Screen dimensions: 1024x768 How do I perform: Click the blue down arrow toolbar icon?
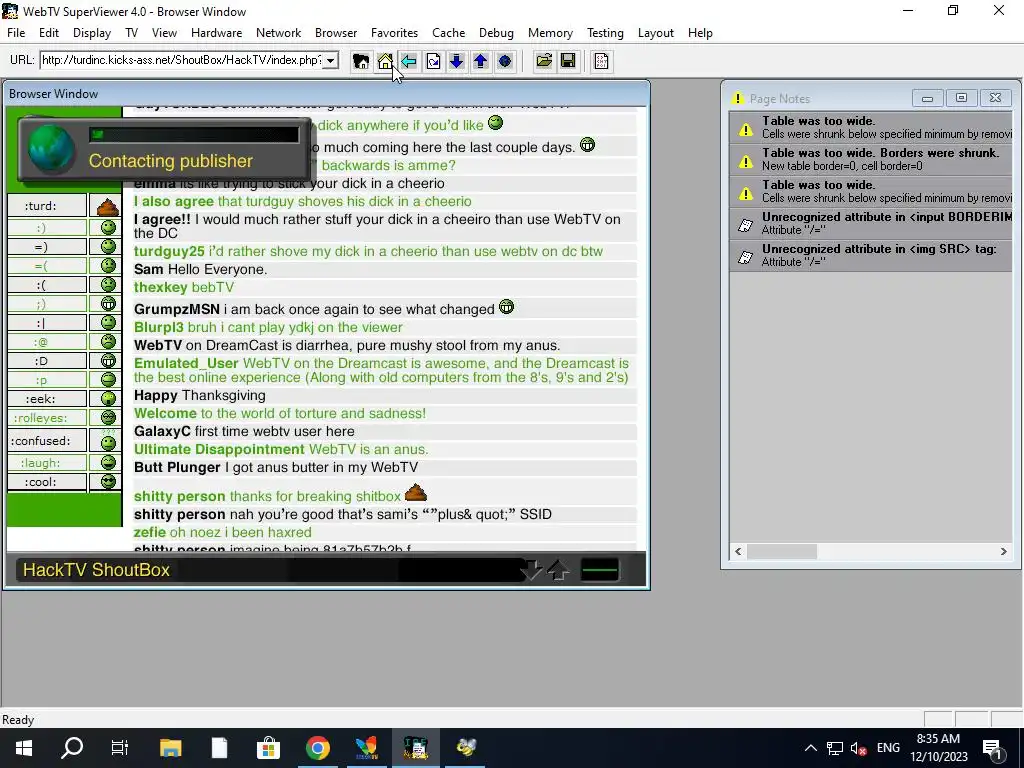click(456, 61)
